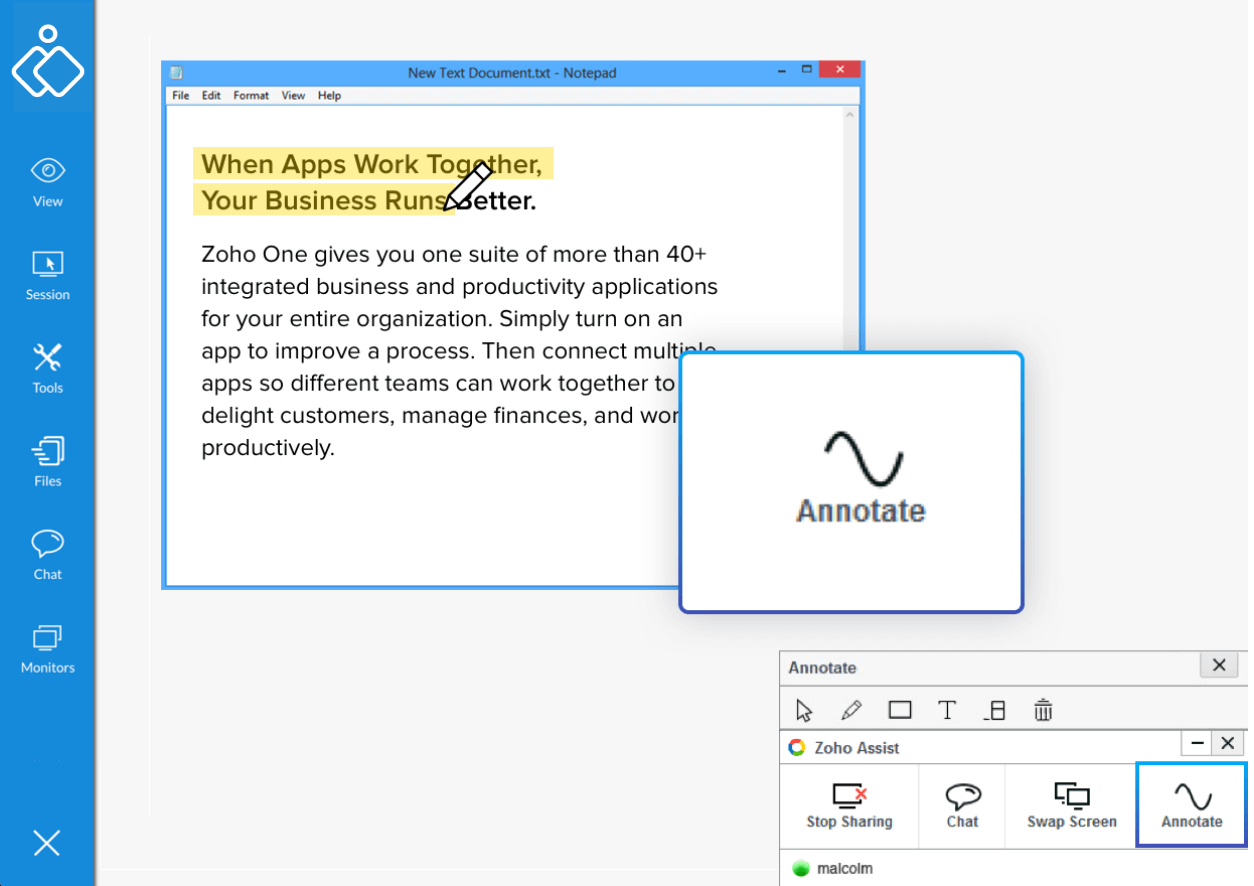This screenshot has width=1254, height=886.
Task: Select the text tool in Annotate toolbar
Action: pyautogui.click(x=947, y=710)
